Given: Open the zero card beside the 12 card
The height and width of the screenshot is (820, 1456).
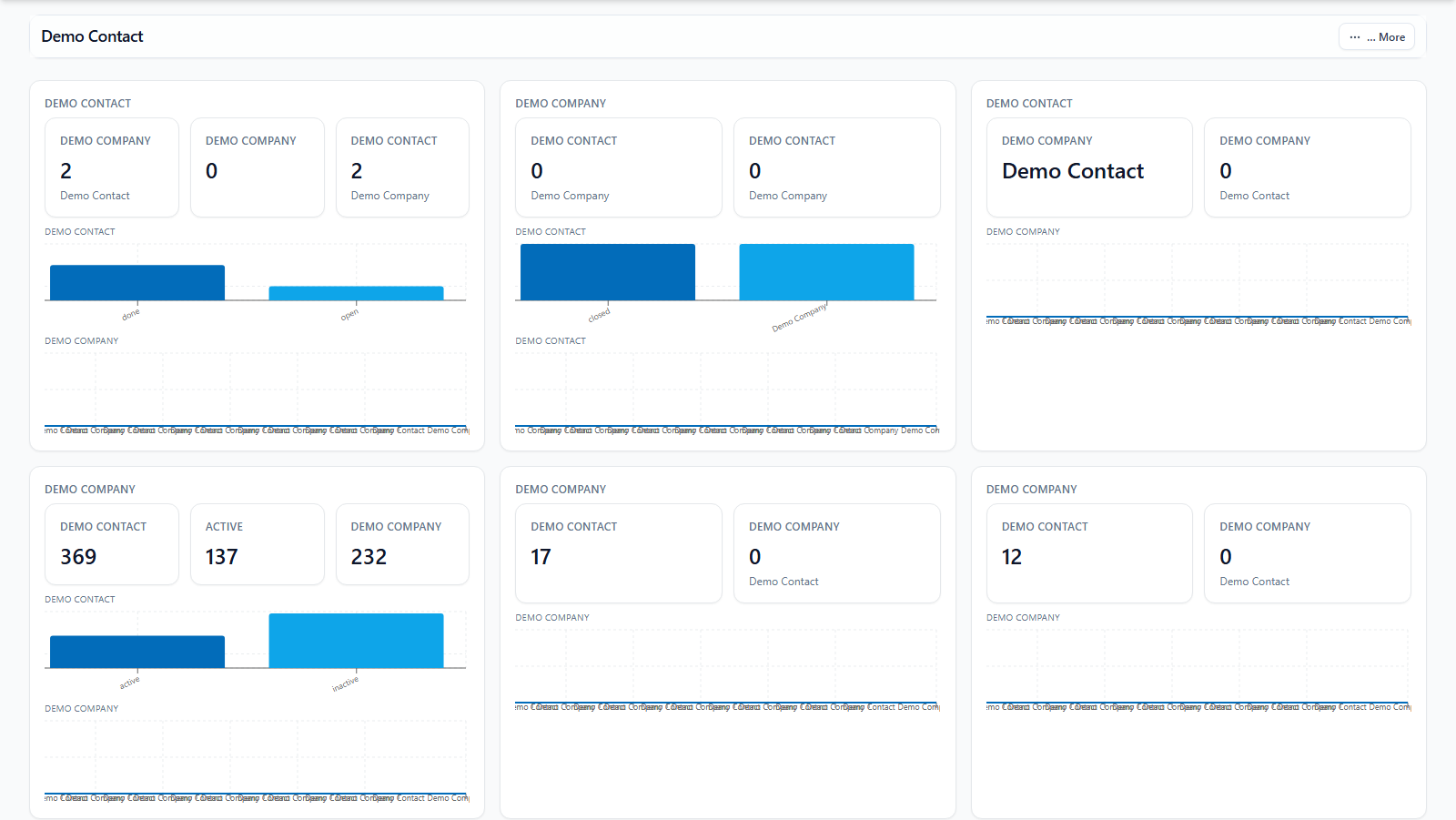Looking at the screenshot, I should (x=1308, y=553).
